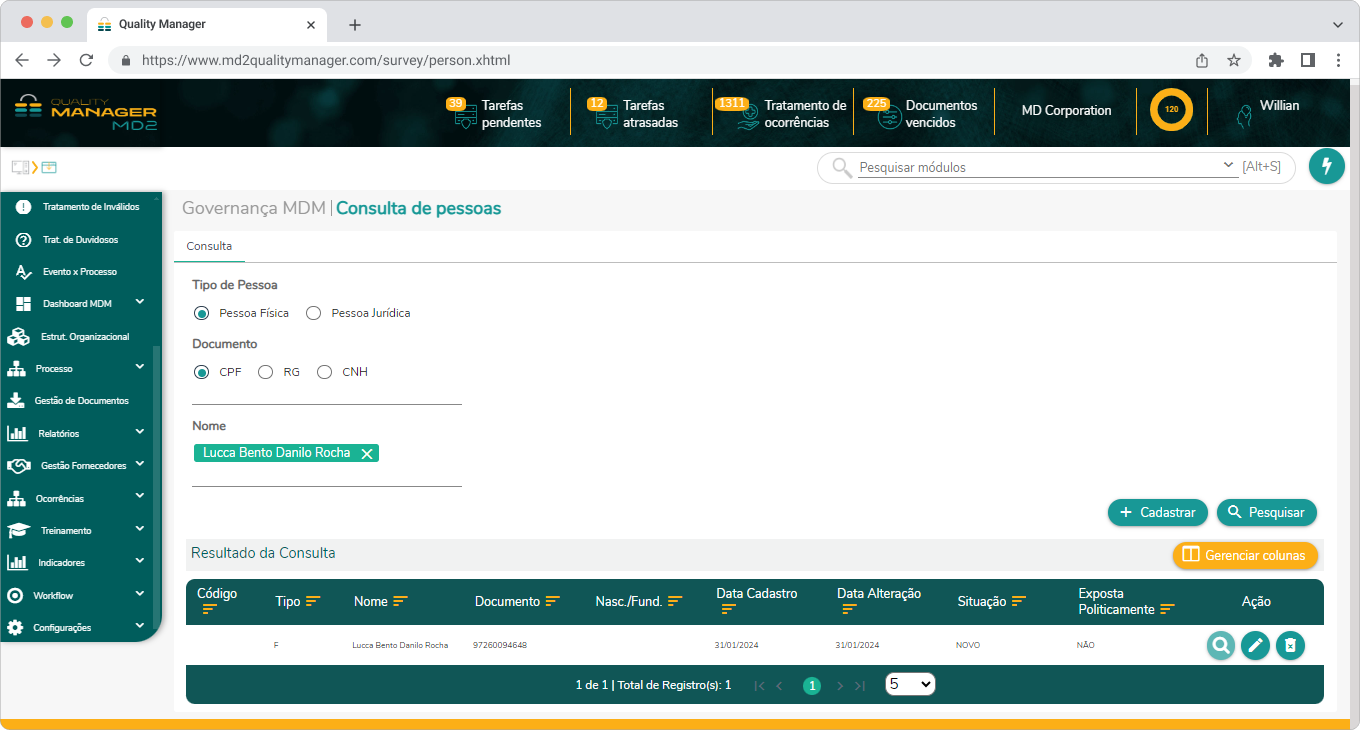The width and height of the screenshot is (1360, 730).
Task: Open Gestão de Documentos in sidebar
Action: (x=80, y=401)
